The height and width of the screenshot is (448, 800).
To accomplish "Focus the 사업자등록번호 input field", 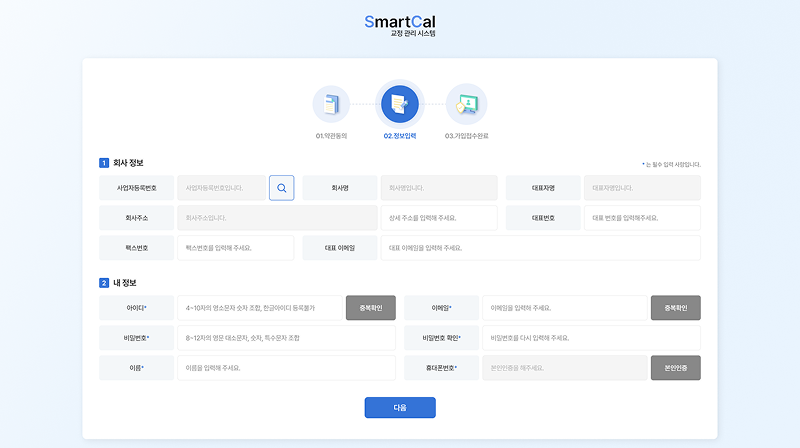I will click(222, 187).
